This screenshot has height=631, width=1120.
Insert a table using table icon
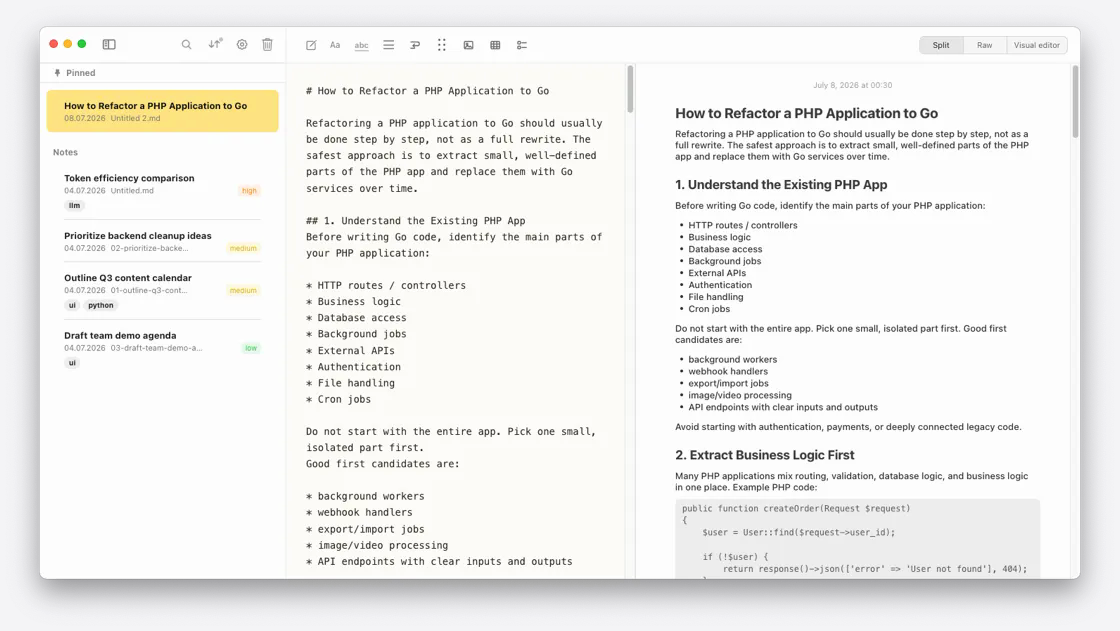(x=495, y=45)
